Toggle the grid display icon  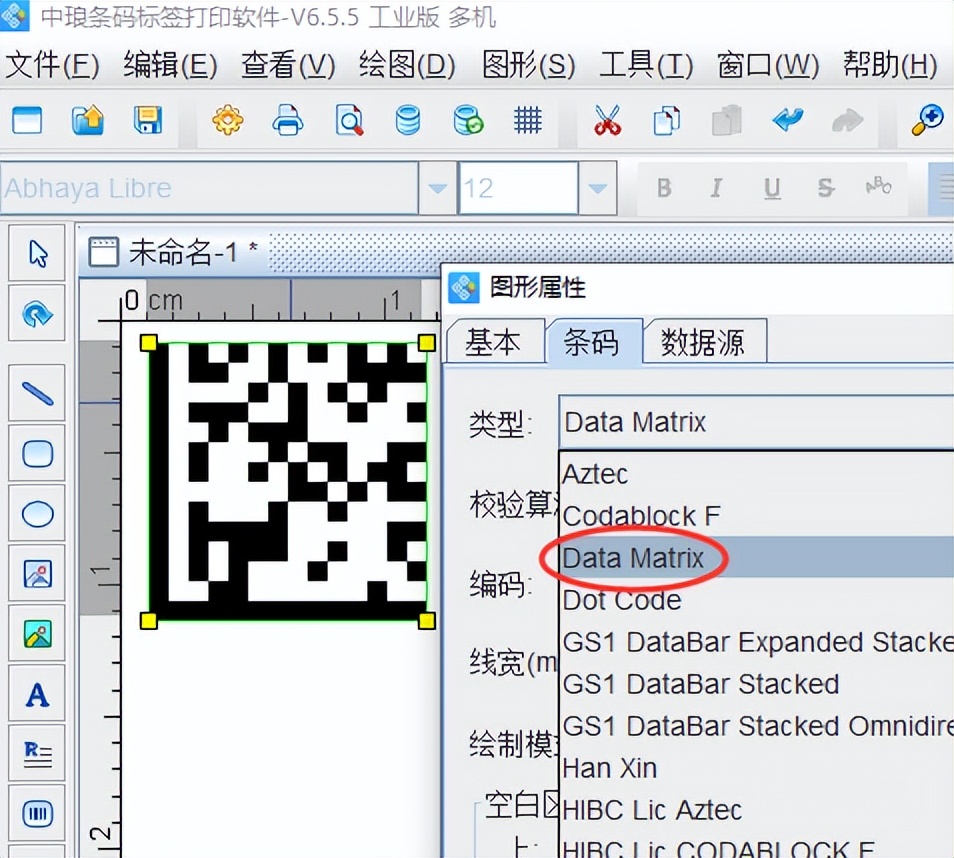click(527, 120)
